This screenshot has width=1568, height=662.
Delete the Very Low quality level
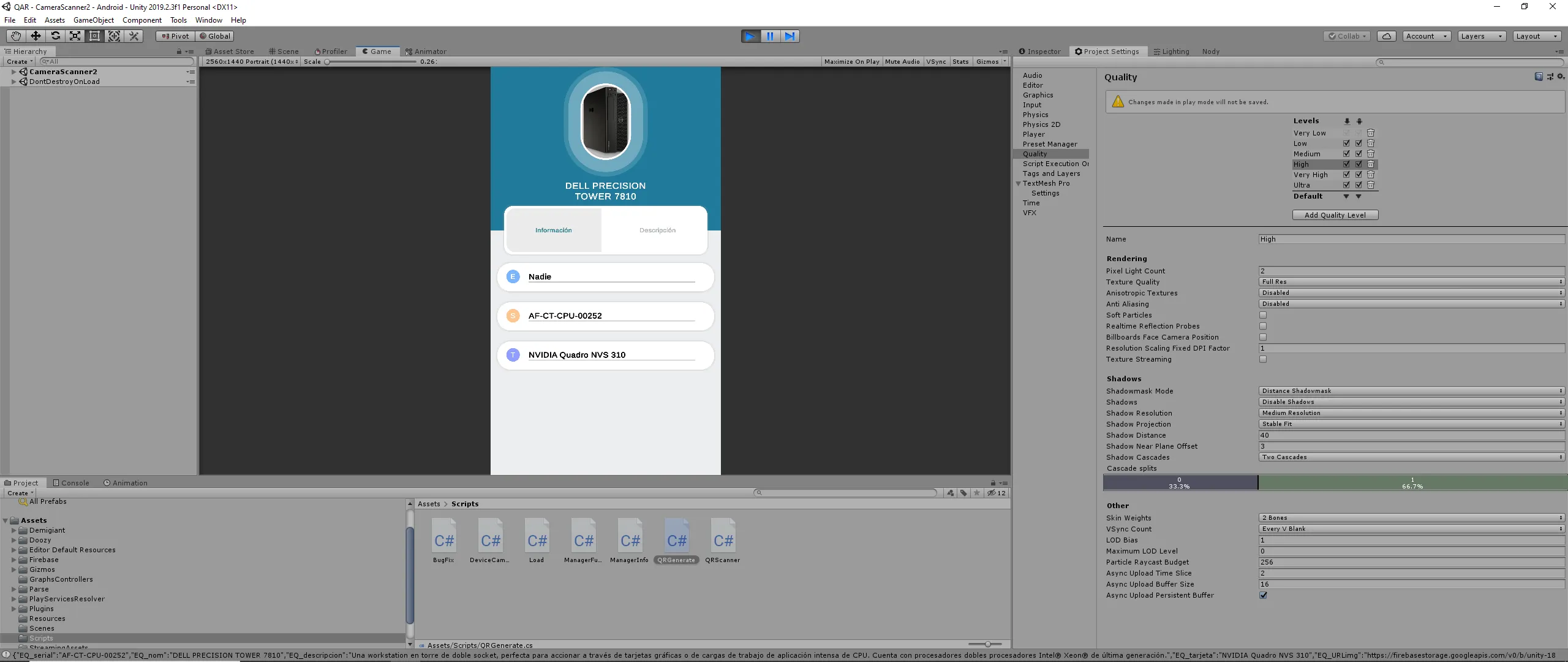click(1371, 133)
